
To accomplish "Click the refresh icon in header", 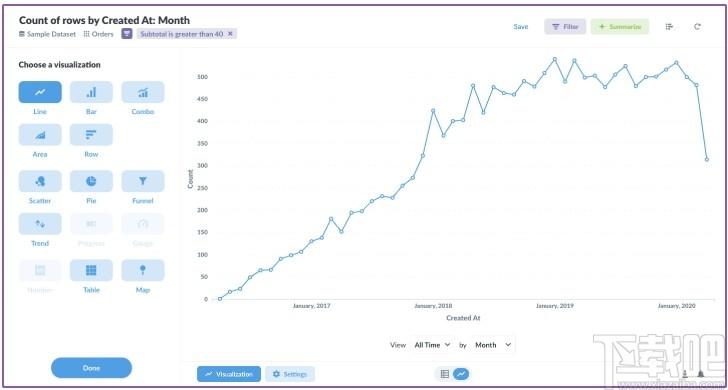I will [697, 27].
